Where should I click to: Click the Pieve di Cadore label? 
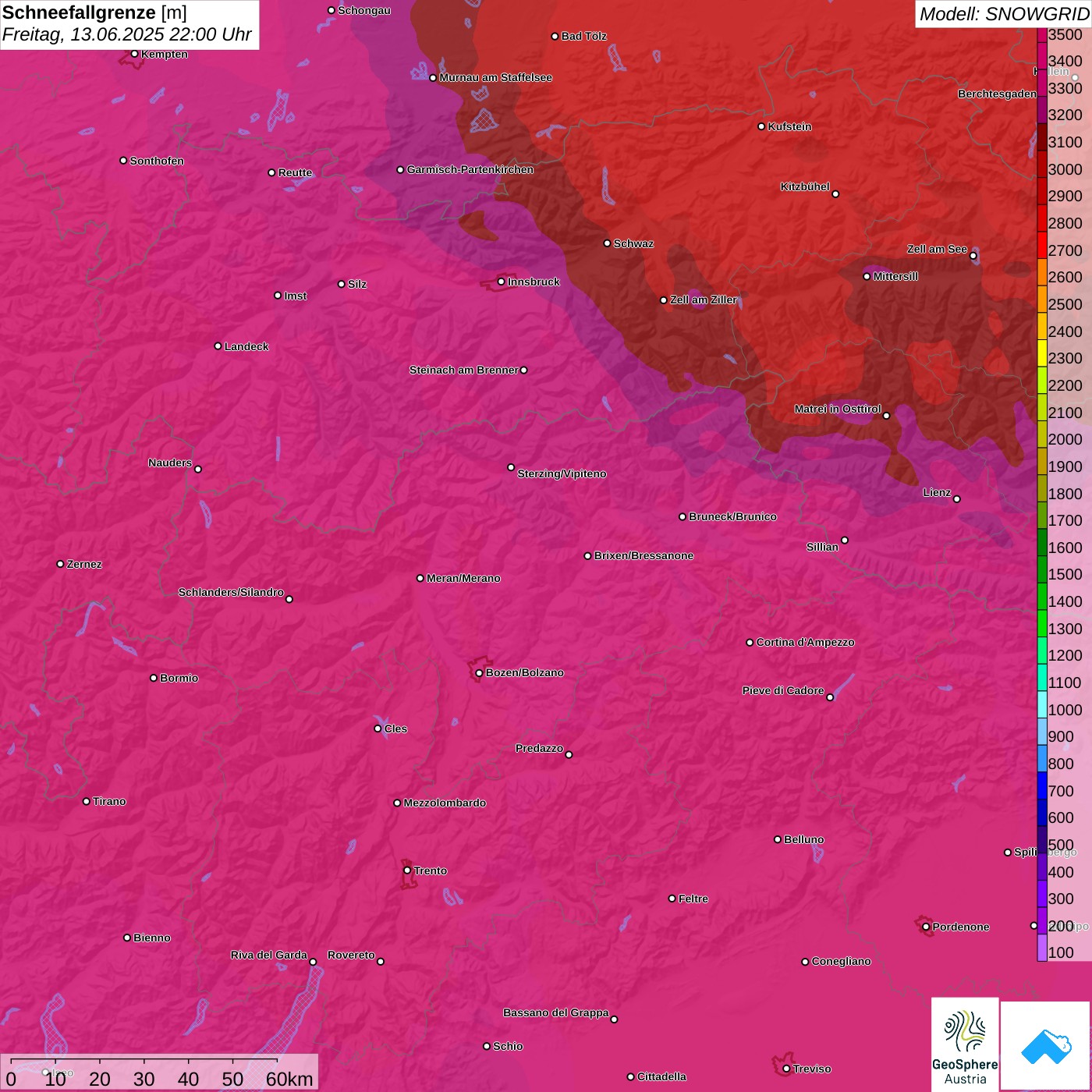(x=783, y=690)
